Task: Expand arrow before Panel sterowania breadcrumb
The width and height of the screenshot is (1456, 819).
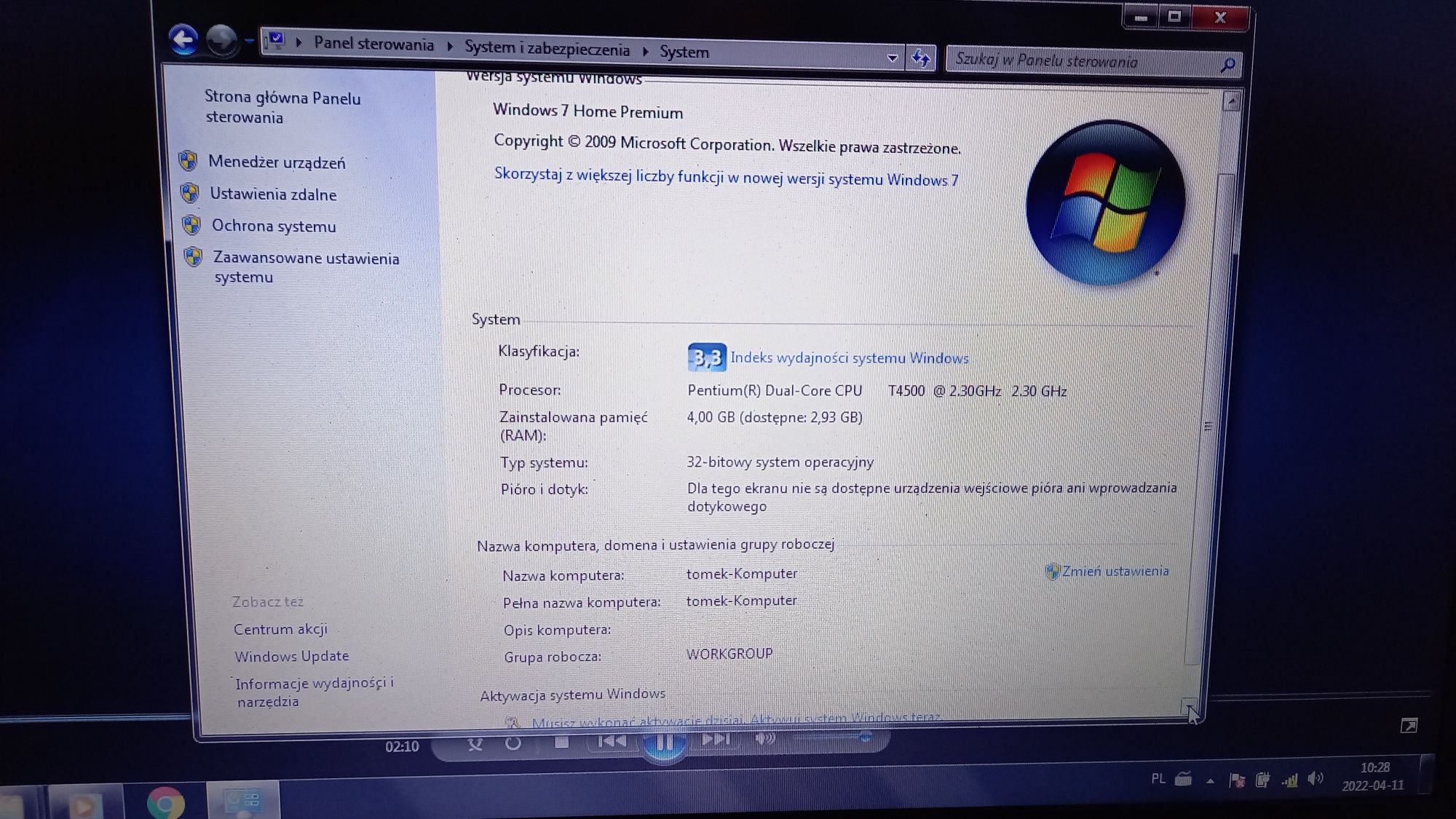Action: (x=298, y=42)
